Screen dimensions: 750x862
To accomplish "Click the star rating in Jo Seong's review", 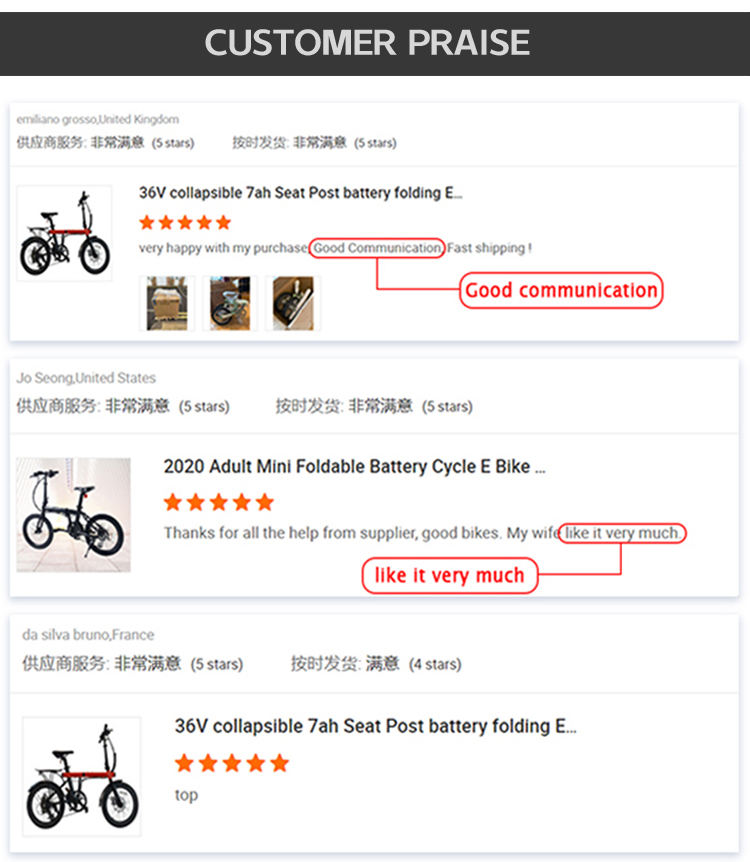I will pyautogui.click(x=218, y=502).
